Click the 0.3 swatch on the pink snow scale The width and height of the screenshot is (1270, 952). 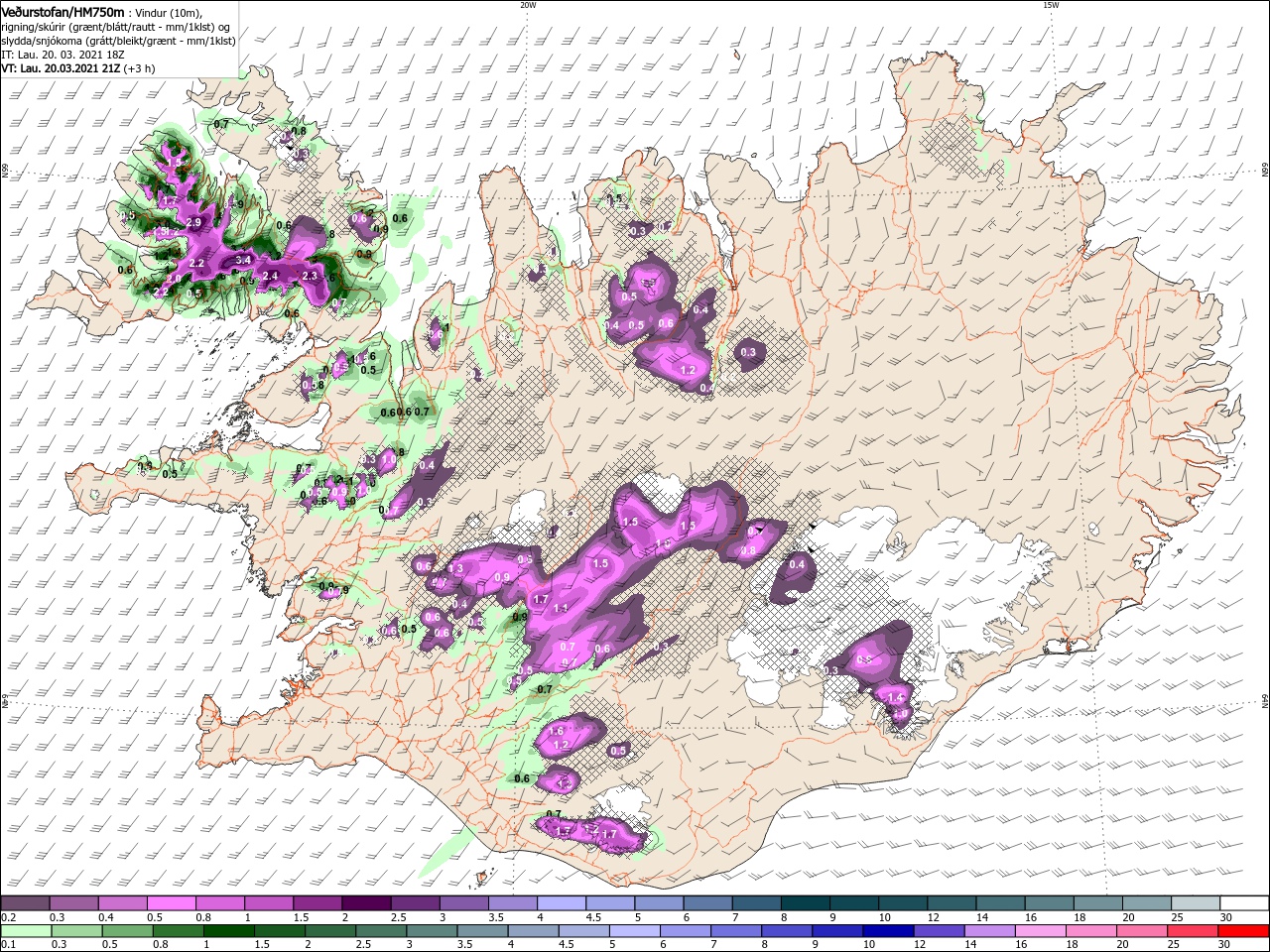click(x=73, y=903)
